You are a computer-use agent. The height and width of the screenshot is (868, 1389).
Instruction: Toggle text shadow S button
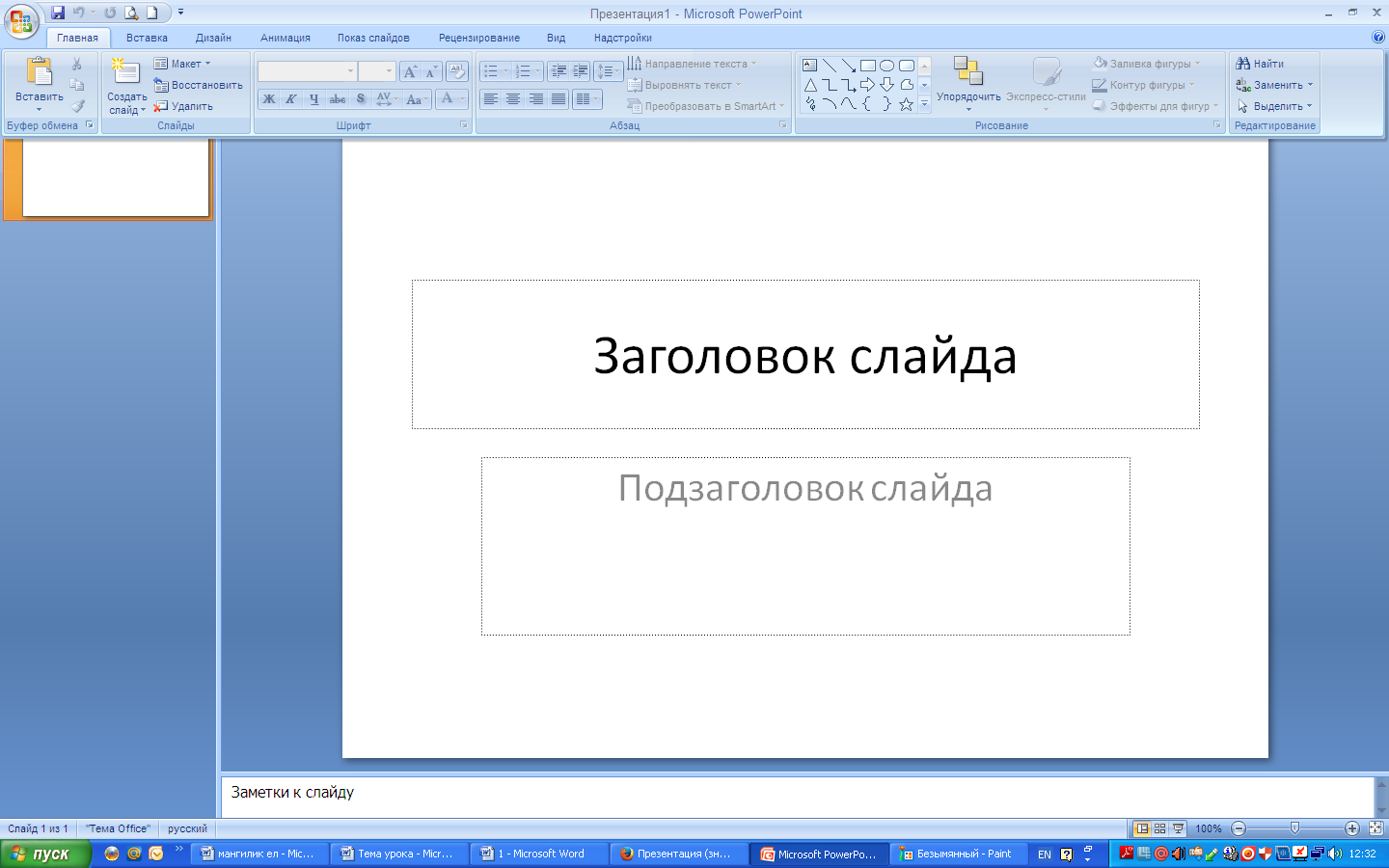[x=360, y=99]
